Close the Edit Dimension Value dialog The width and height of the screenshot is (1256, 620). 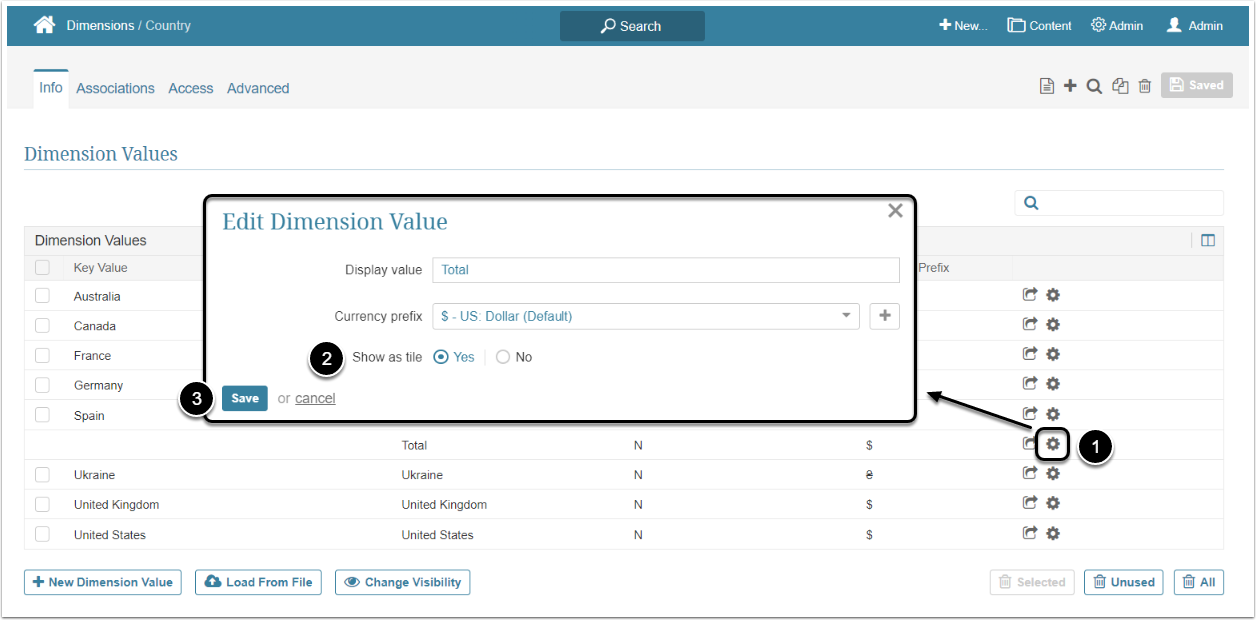point(895,210)
